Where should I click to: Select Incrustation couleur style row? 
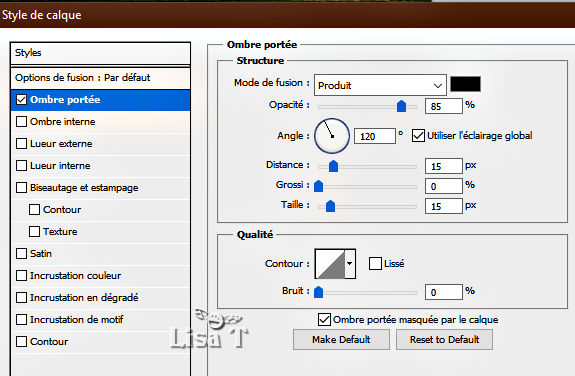click(100, 275)
